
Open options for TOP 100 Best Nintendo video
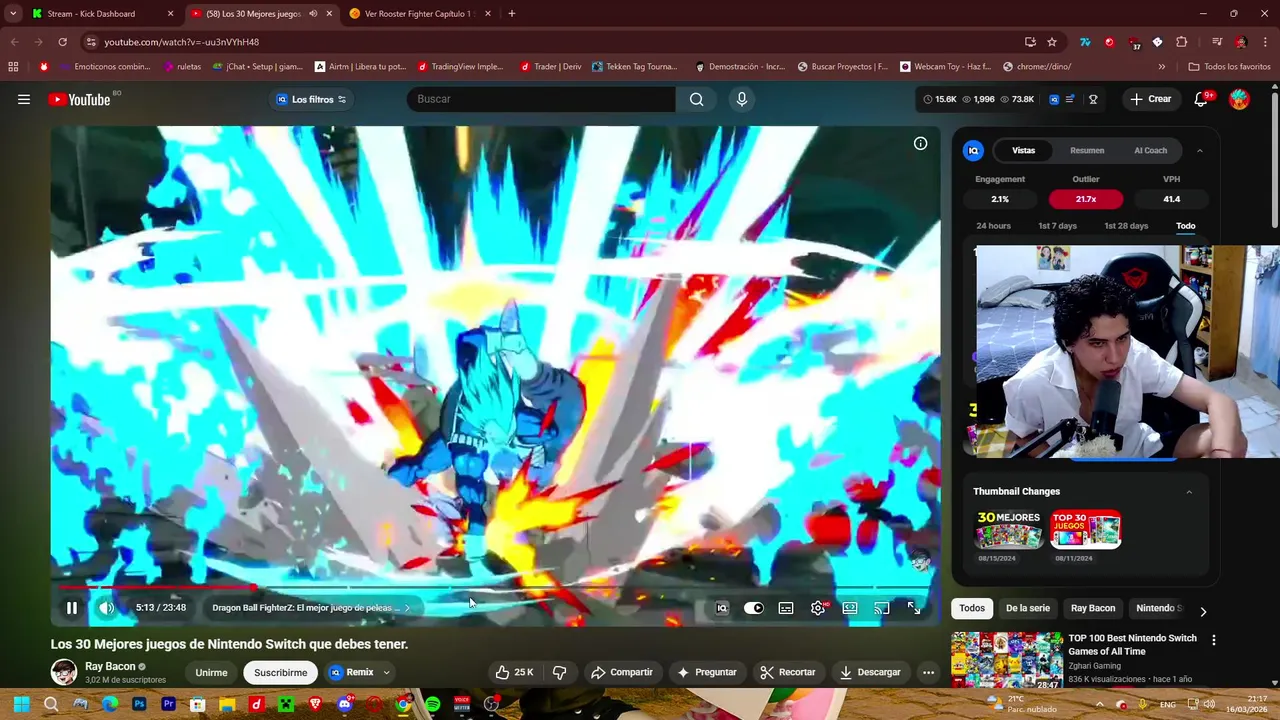tap(1214, 640)
